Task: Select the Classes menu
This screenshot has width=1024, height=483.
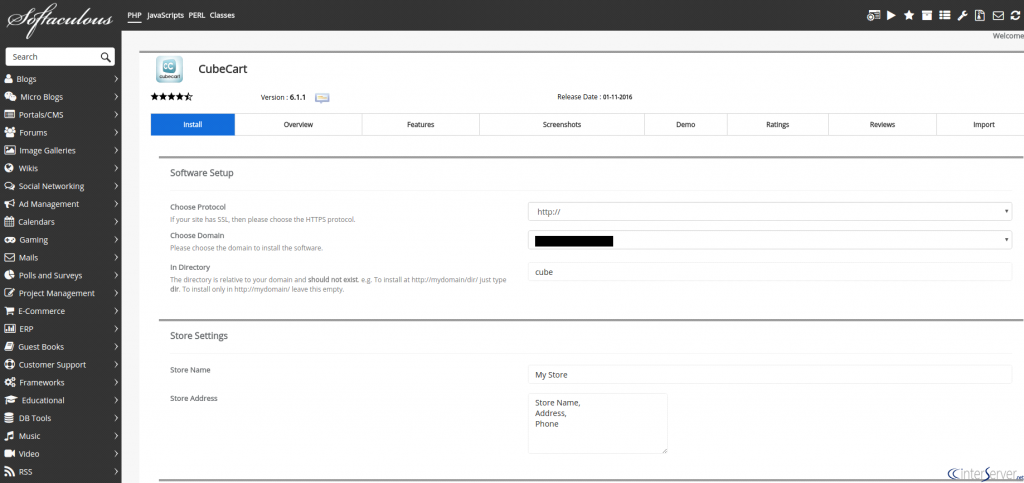Action: coord(222,15)
